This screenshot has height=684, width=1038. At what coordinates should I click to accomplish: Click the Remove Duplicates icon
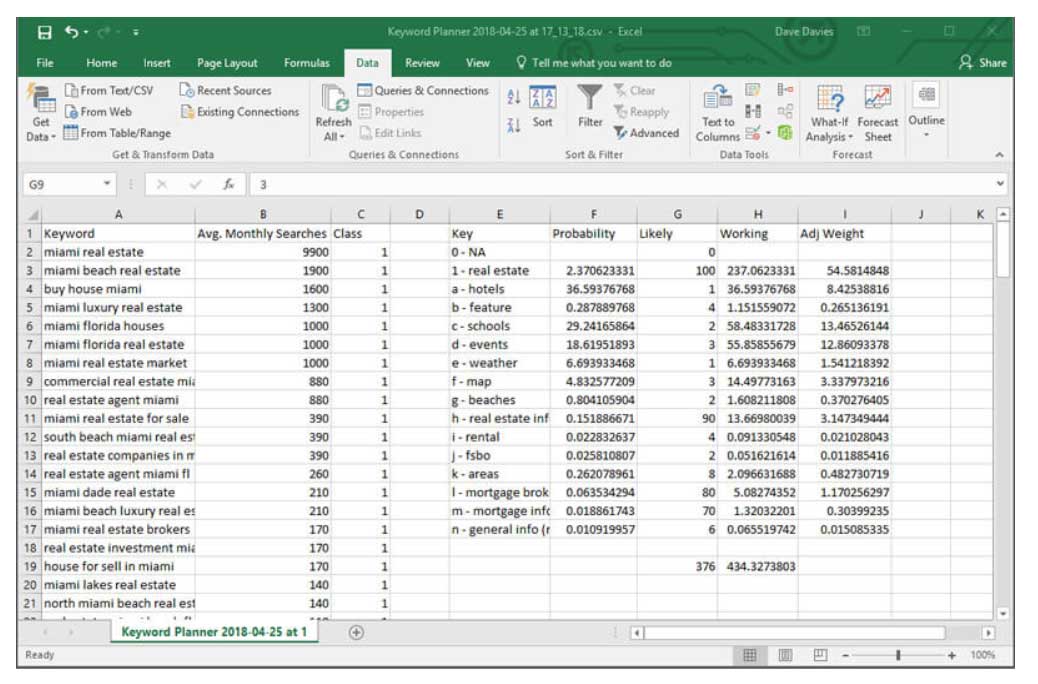[x=753, y=111]
